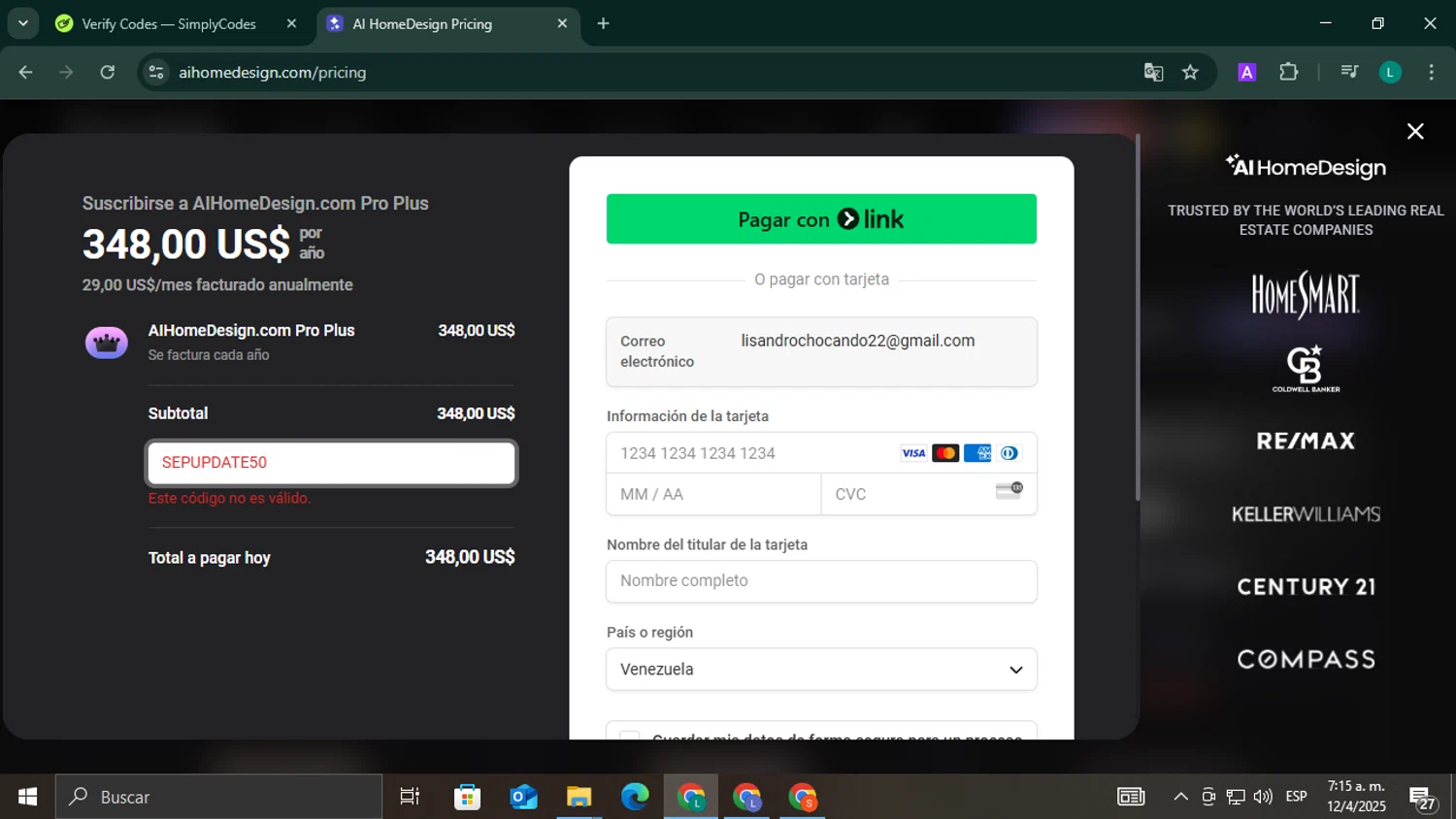Open the Chrome profile L avatar
Image resolution: width=1456 pixels, height=819 pixels.
(x=1390, y=72)
